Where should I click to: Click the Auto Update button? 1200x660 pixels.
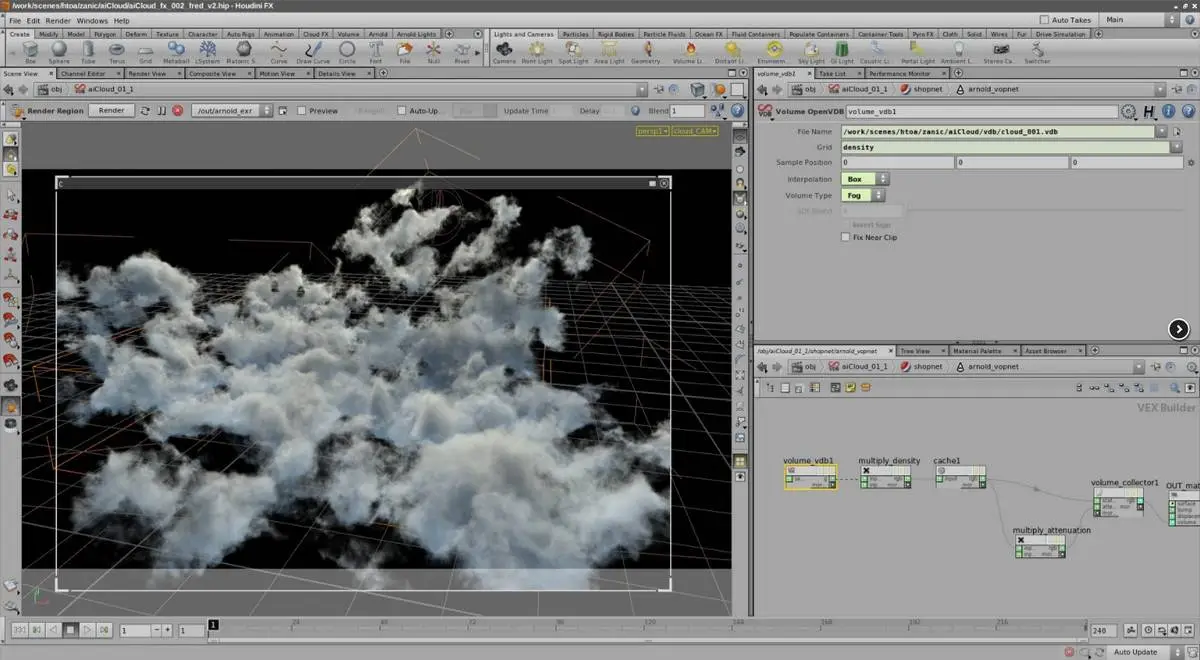(1135, 652)
